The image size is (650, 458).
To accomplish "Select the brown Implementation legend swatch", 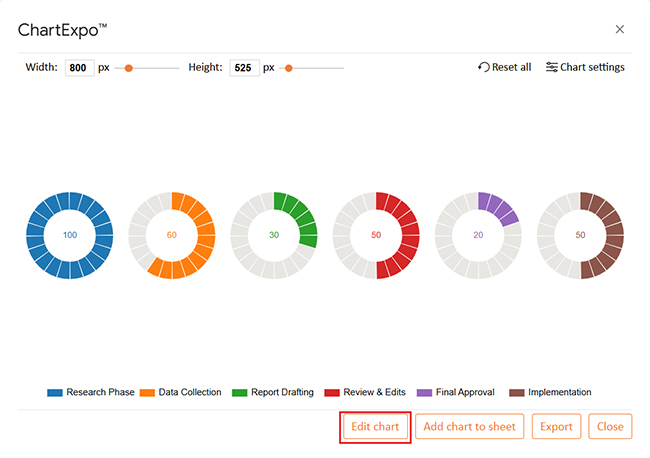I will click(x=517, y=393).
